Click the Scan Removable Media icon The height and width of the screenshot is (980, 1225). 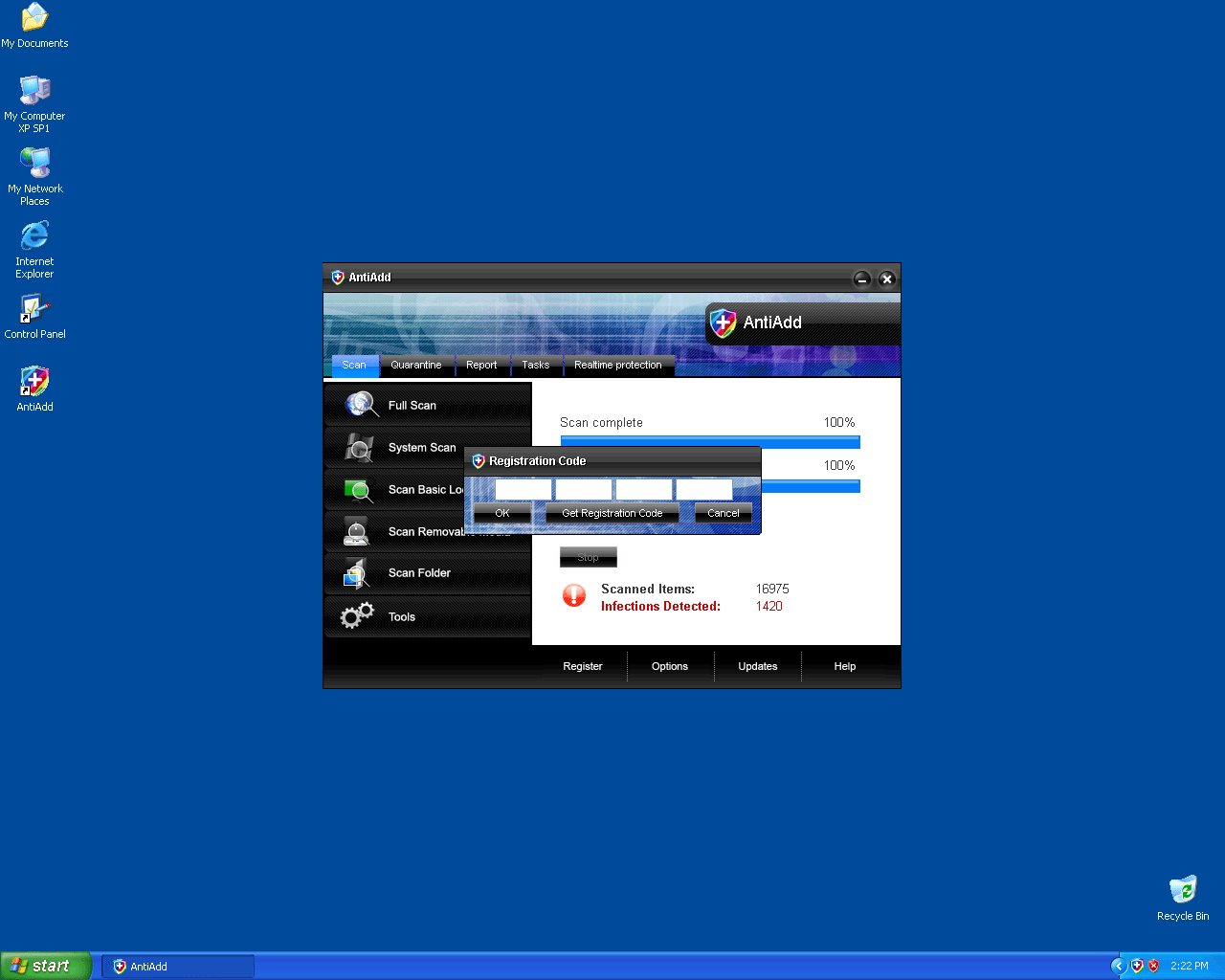pos(356,531)
